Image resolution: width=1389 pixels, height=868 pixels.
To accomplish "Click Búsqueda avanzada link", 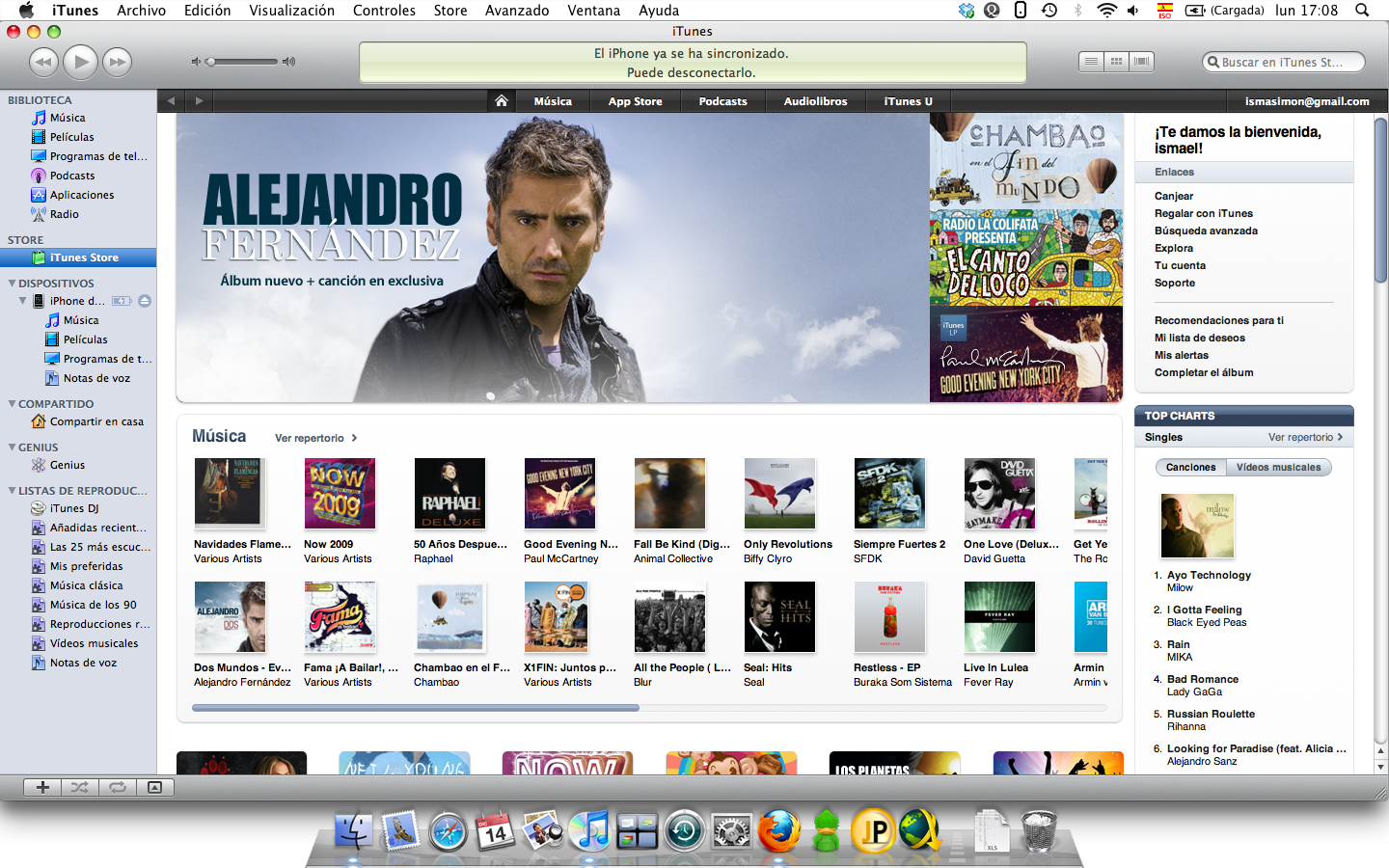I will (1206, 231).
